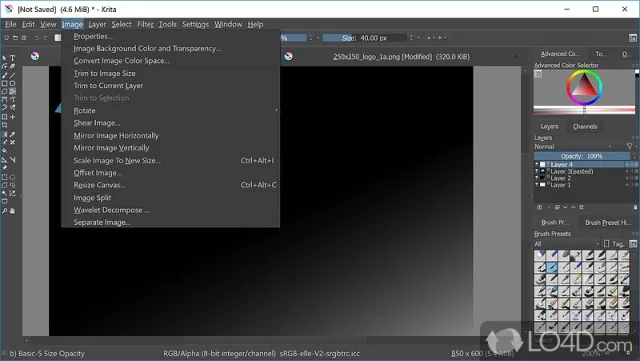Select the Line tool
This screenshot has height=361, width=640.
[x=13, y=75]
